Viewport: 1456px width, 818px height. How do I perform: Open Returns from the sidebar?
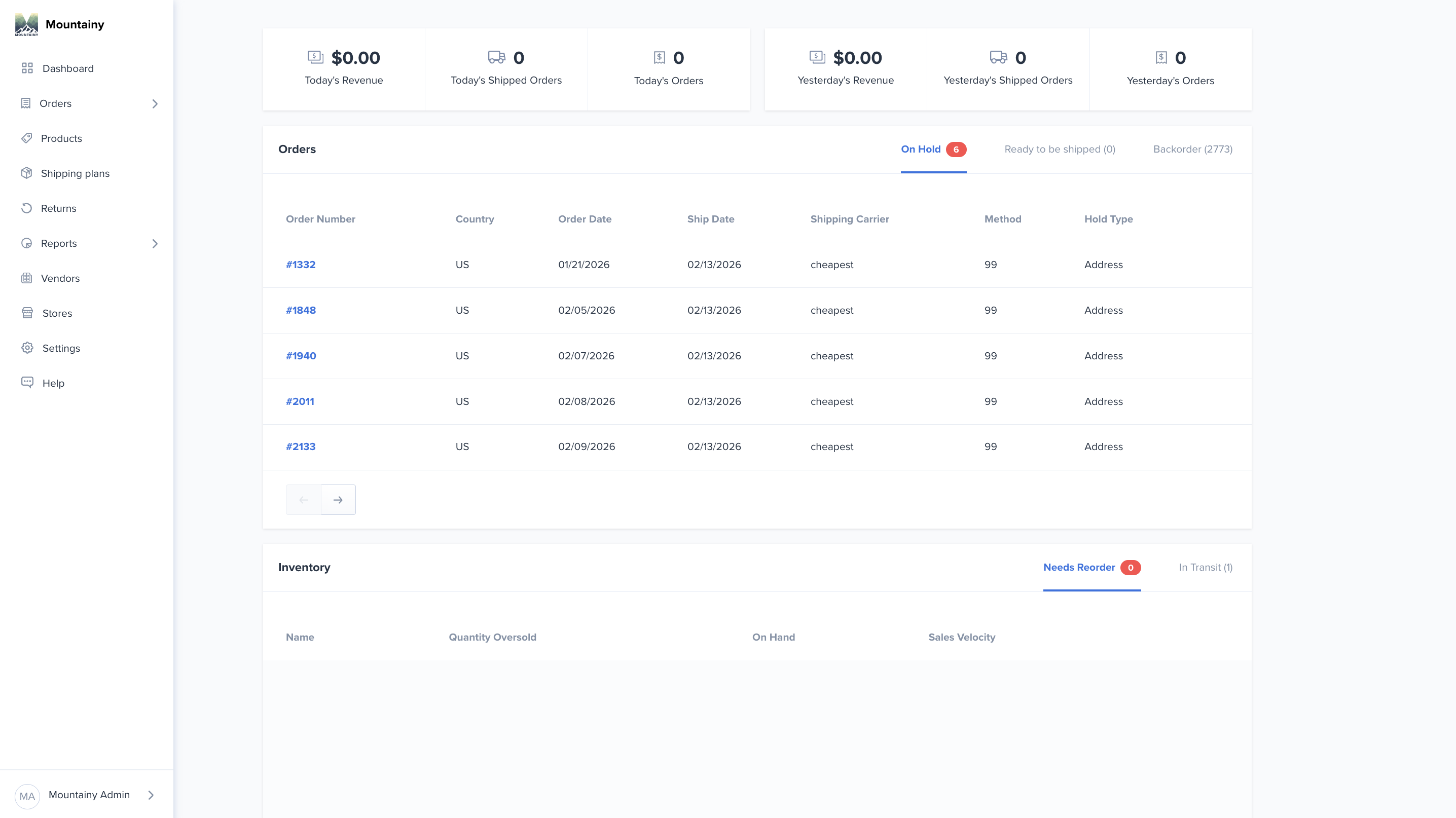58,208
